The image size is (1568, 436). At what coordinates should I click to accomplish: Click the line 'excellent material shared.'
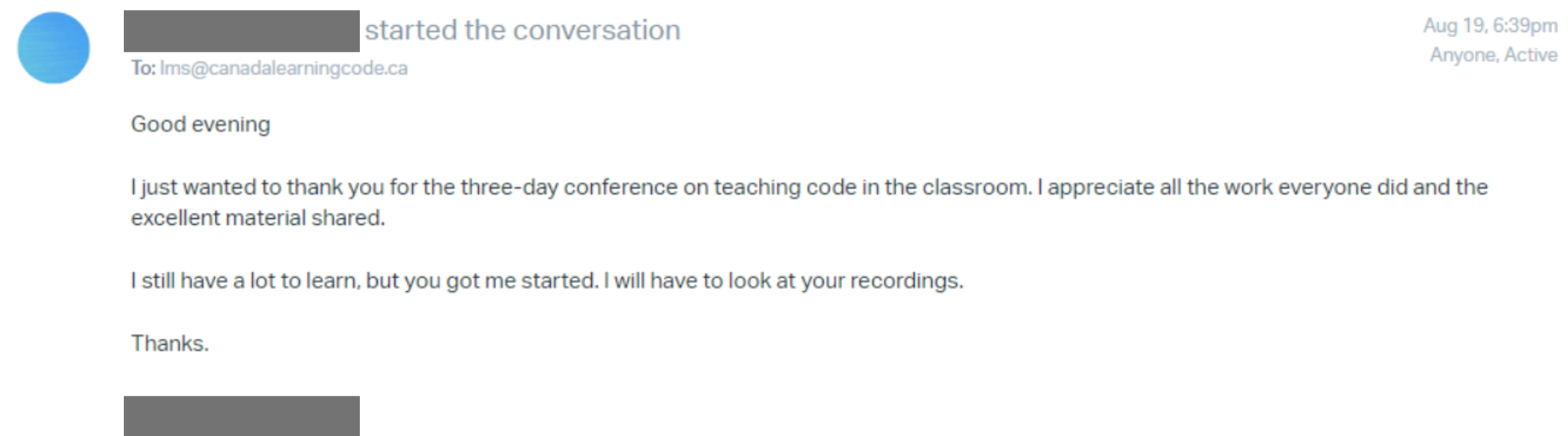click(258, 218)
